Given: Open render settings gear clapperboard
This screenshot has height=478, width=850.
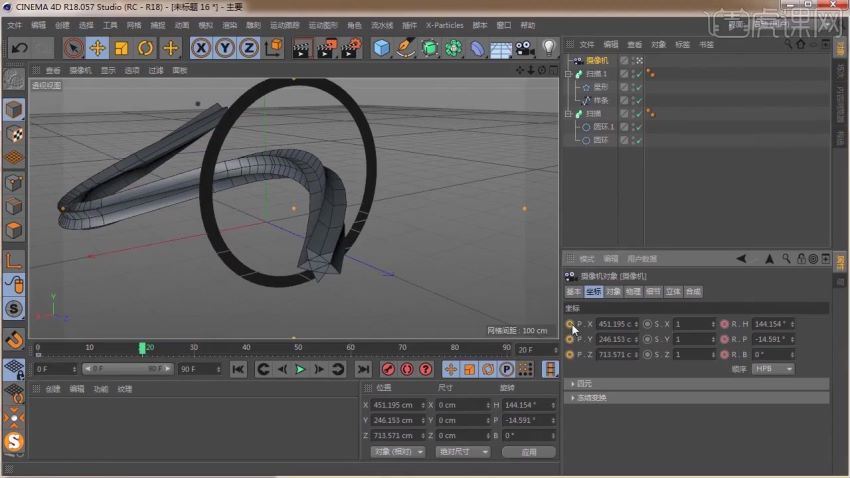Looking at the screenshot, I should coord(351,48).
